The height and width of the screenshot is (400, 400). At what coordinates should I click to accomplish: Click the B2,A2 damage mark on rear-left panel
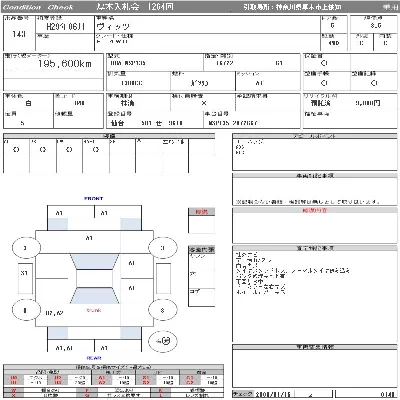(54, 313)
